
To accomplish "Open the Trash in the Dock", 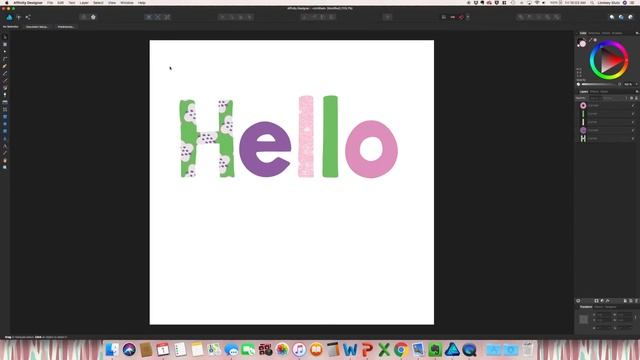I will [528, 350].
